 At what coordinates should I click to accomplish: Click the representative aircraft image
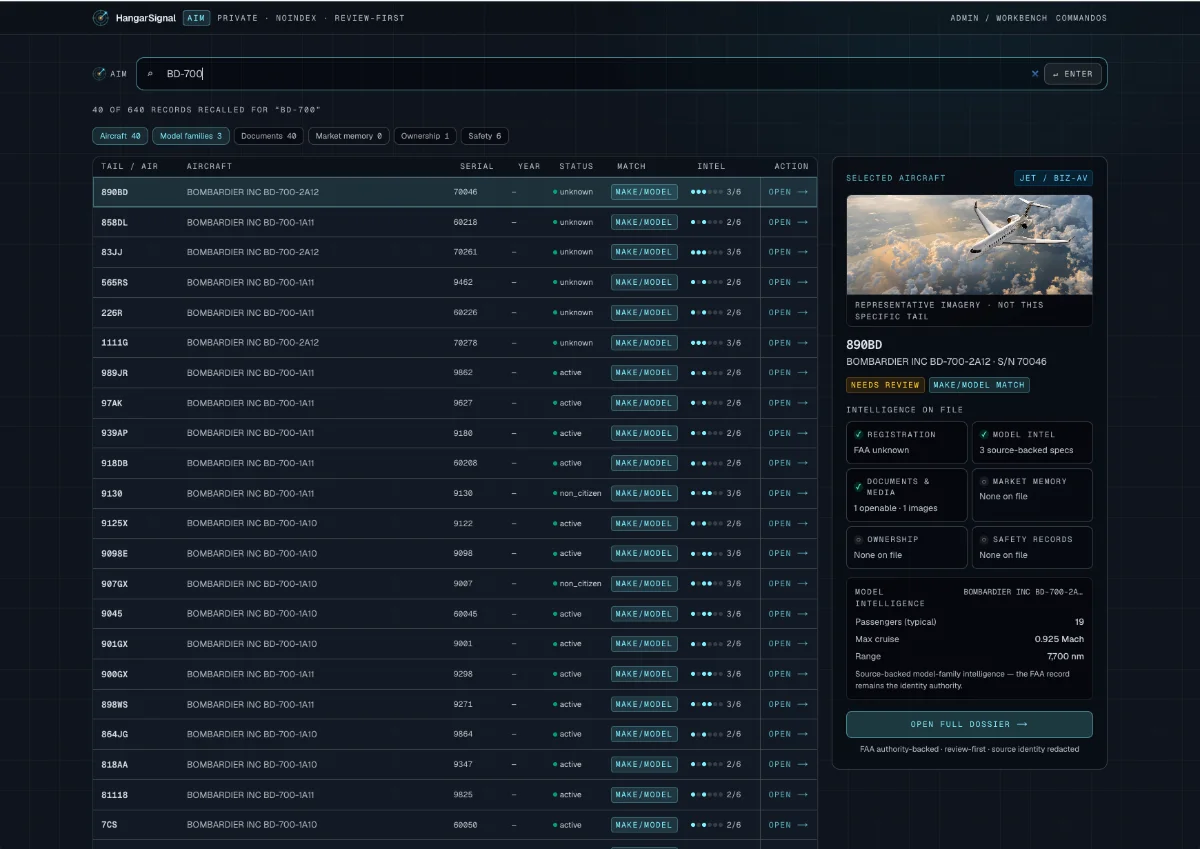click(969, 244)
